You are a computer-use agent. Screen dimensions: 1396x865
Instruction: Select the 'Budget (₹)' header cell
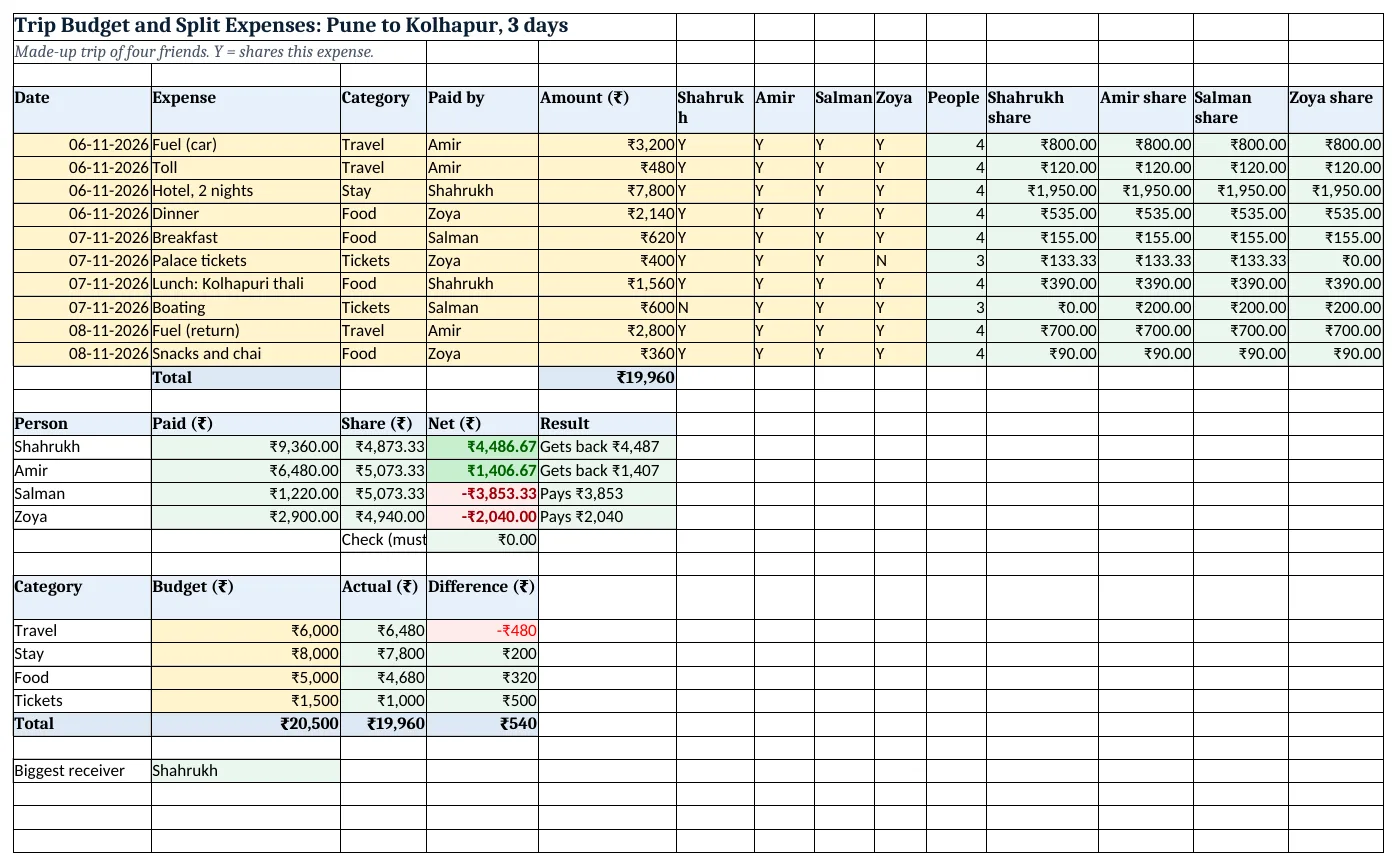pyautogui.click(x=246, y=597)
